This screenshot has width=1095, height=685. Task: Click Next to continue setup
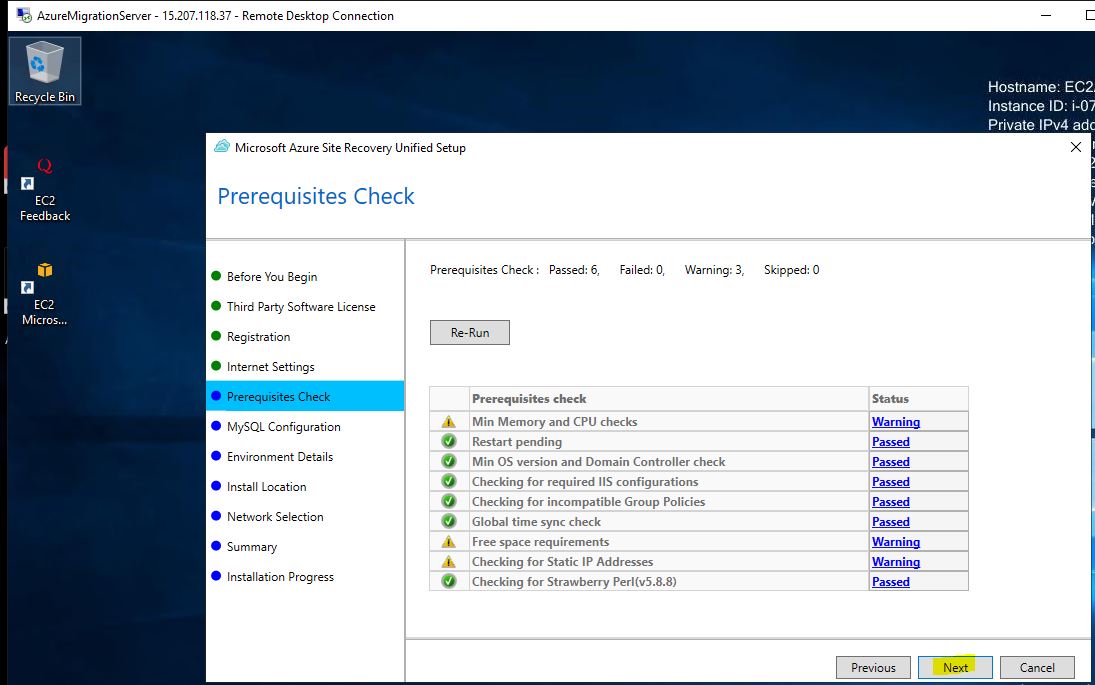955,667
